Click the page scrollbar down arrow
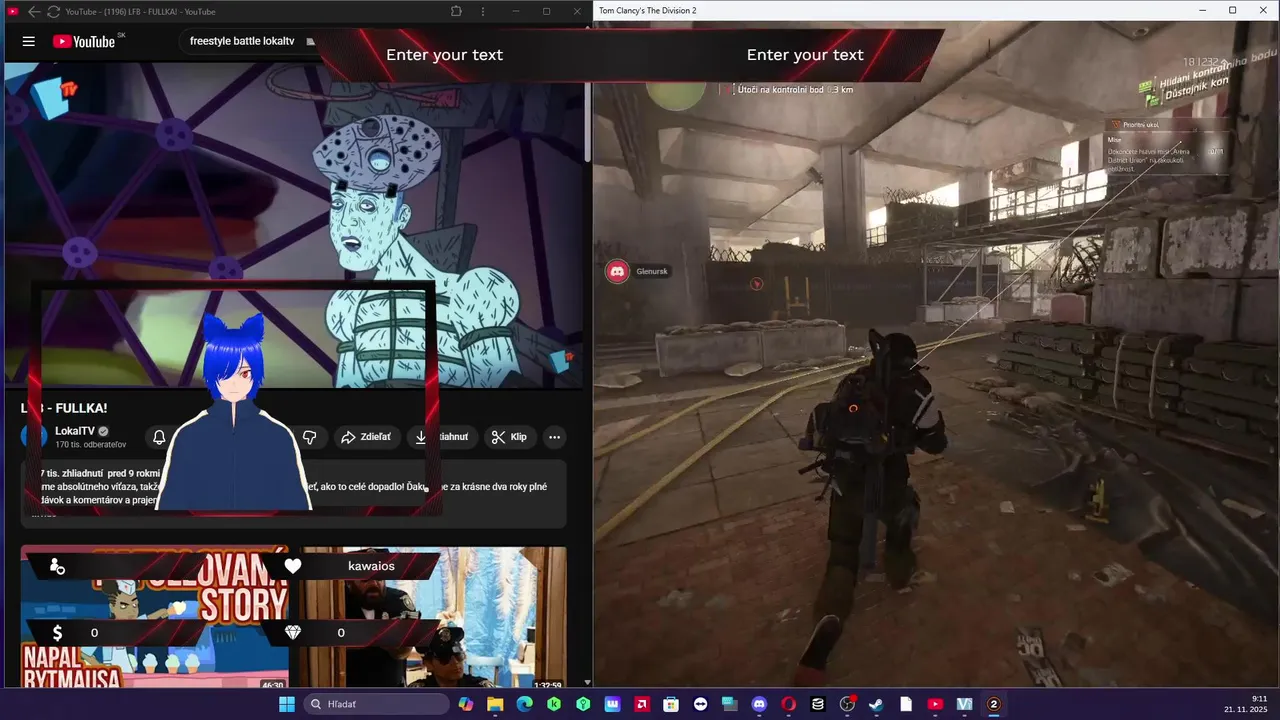The height and width of the screenshot is (720, 1280). coord(588,683)
